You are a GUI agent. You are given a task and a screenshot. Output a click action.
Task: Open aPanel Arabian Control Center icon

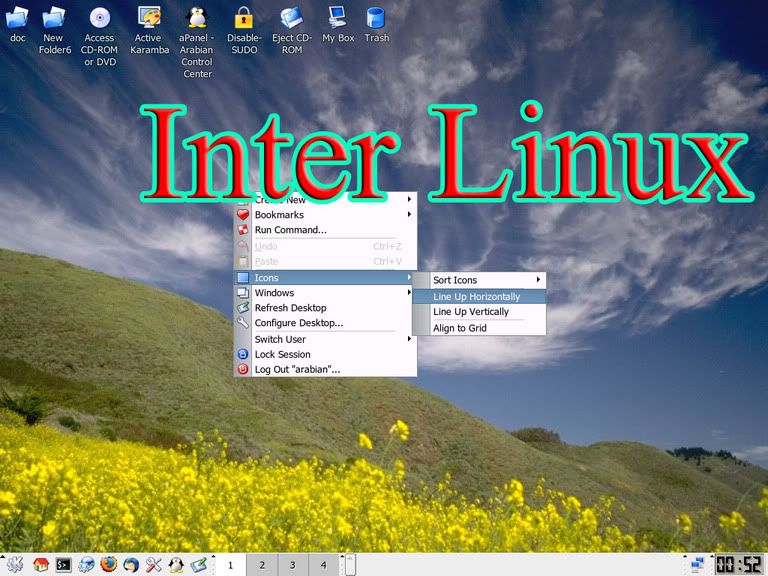197,19
